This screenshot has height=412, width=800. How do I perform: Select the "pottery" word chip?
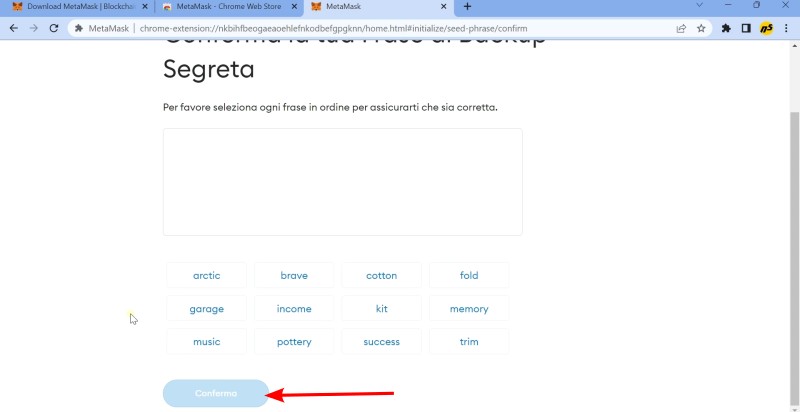point(294,342)
